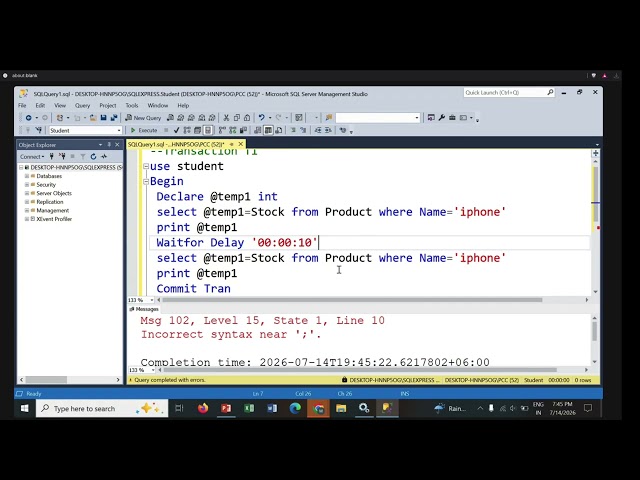640x480 pixels.
Task: Comment out selected lines icon
Action: pos(293,130)
